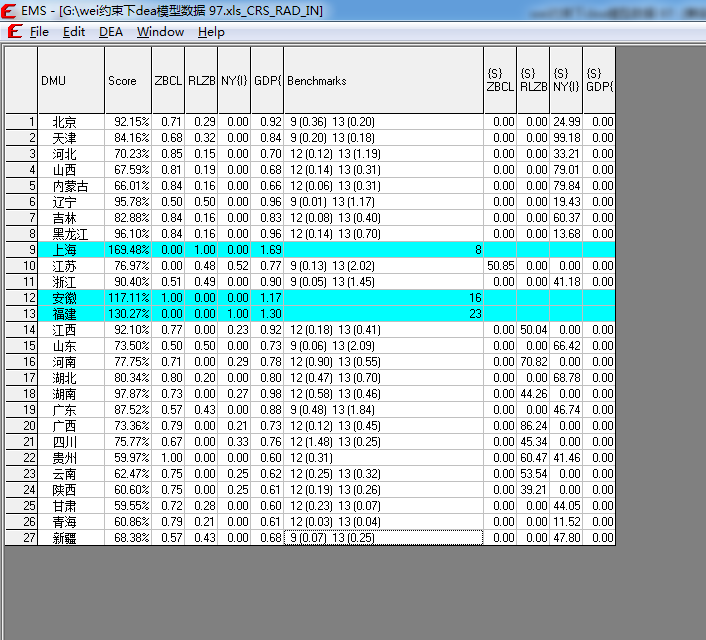
Task: Select row header number 9
Action: [x=21, y=250]
